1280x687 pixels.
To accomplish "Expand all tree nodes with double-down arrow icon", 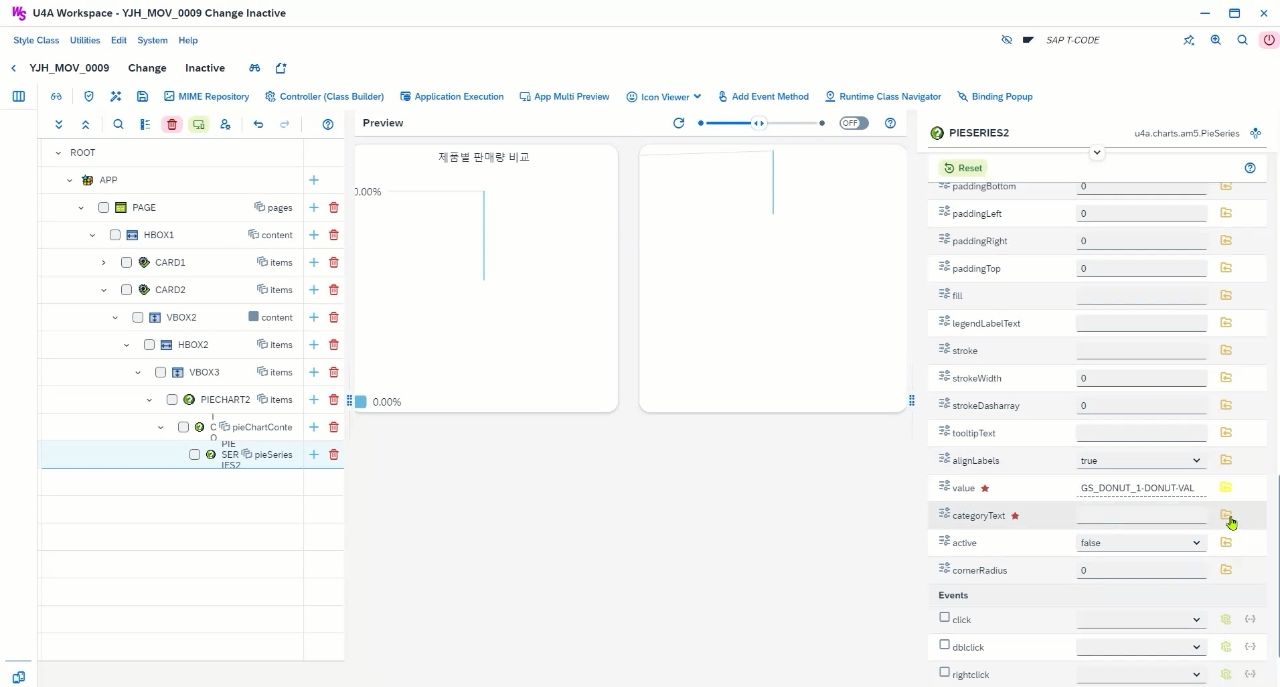I will (x=59, y=124).
